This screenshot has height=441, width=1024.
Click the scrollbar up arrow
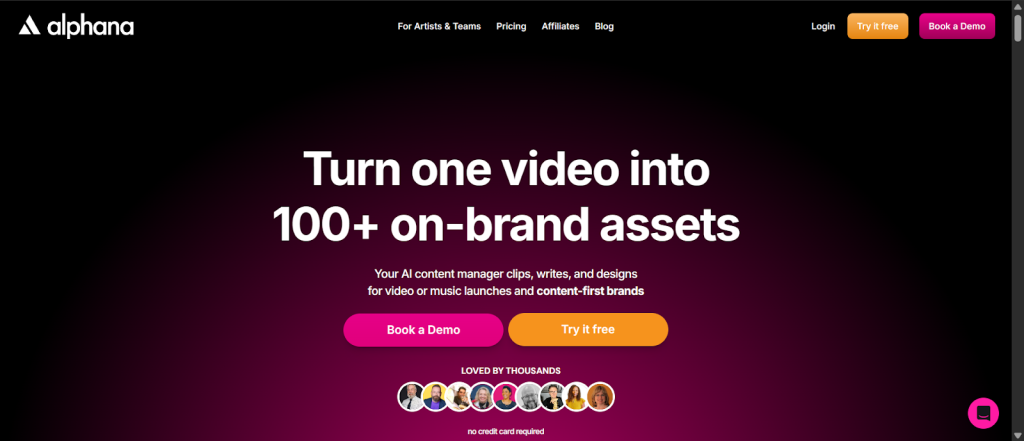(1017, 6)
